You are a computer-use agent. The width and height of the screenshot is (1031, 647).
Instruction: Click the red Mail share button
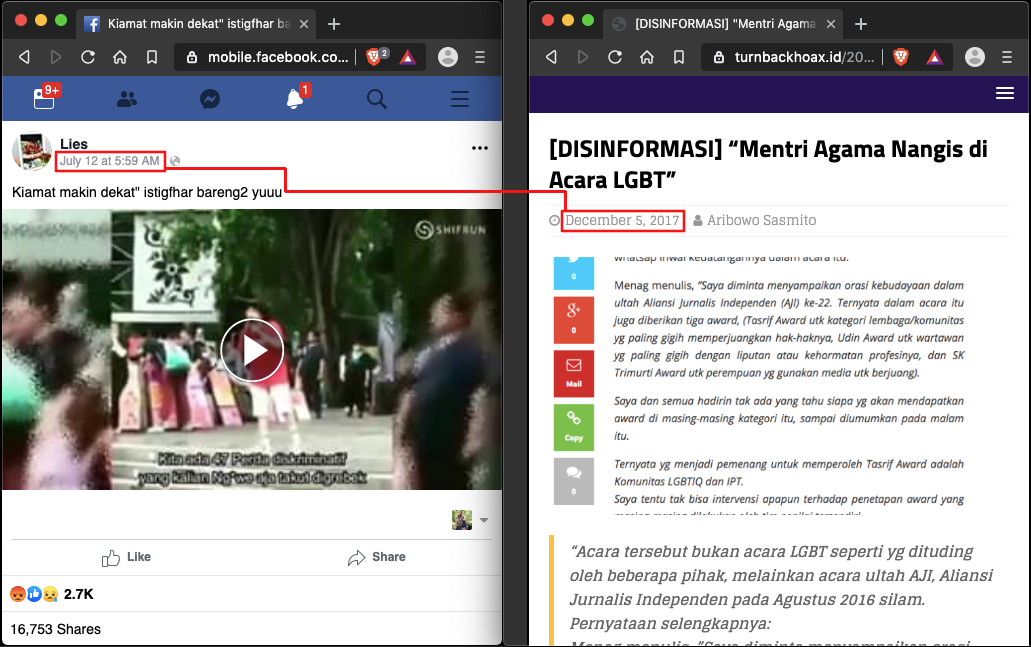point(574,371)
